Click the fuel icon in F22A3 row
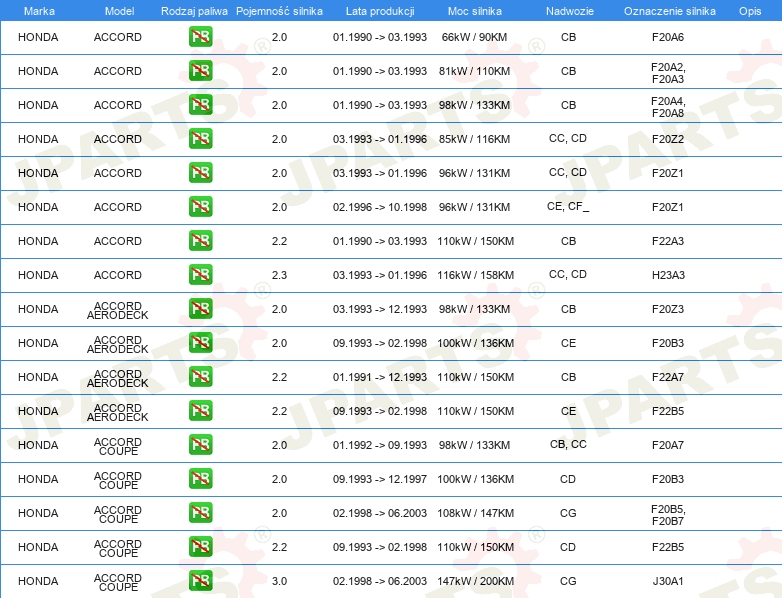782x598 pixels. click(200, 241)
